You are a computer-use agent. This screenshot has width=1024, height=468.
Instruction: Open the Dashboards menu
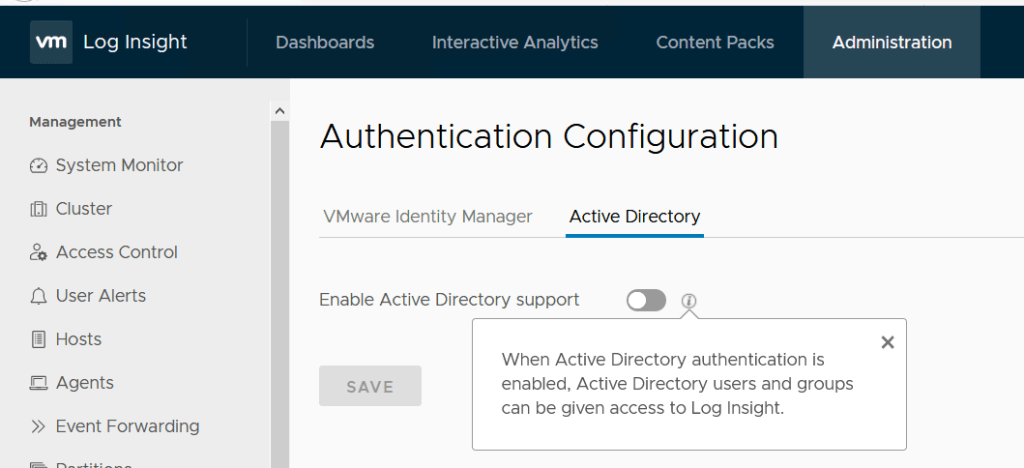tap(325, 42)
